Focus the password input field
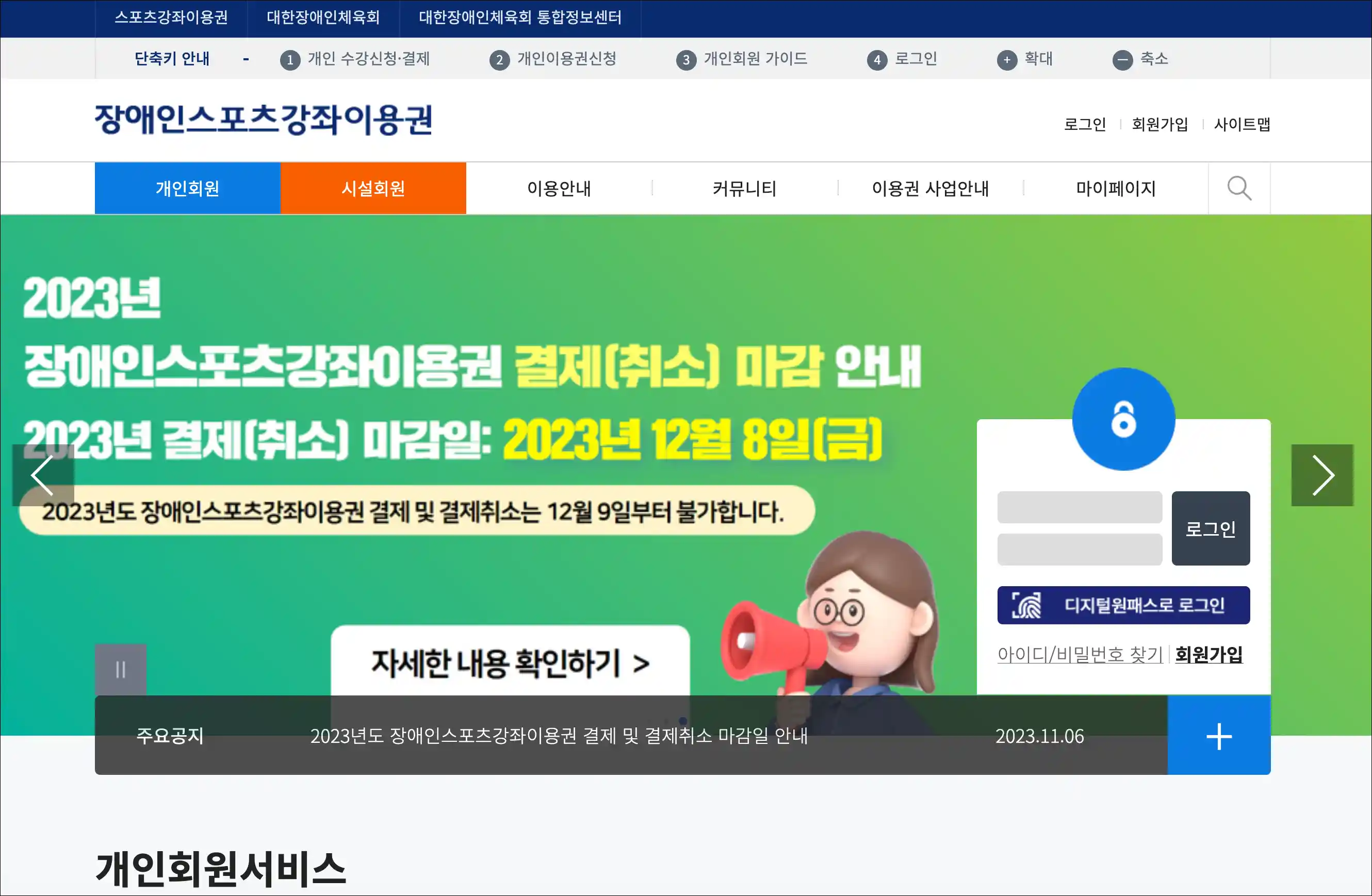The image size is (1372, 896). point(1080,549)
